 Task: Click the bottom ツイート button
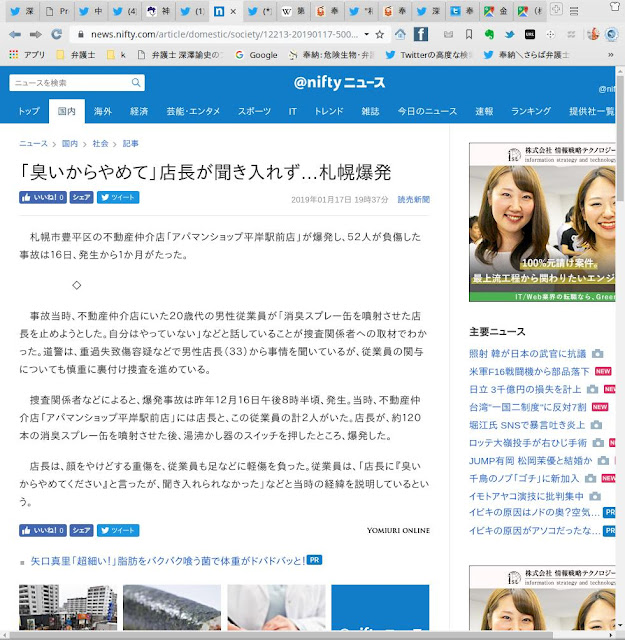118,530
